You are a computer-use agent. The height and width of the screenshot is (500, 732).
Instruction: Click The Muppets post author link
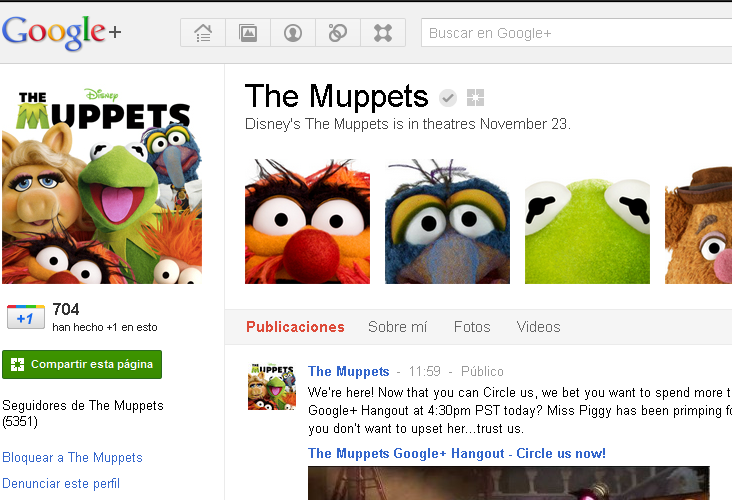coord(349,371)
